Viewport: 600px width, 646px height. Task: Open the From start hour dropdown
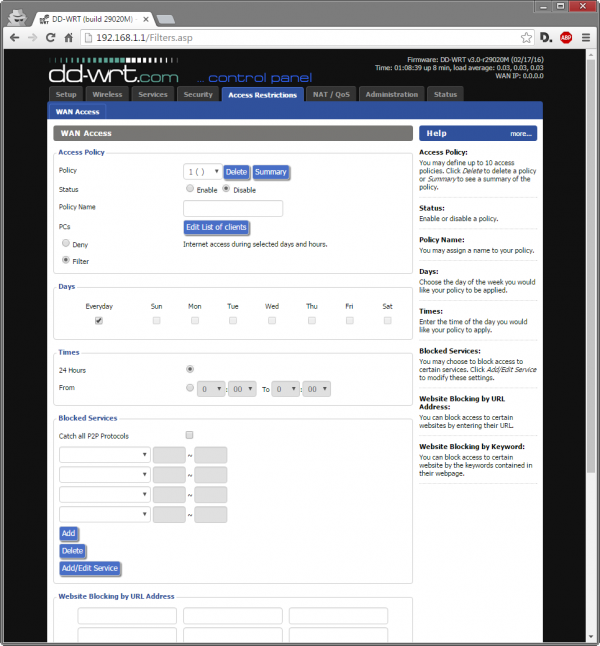[210, 388]
